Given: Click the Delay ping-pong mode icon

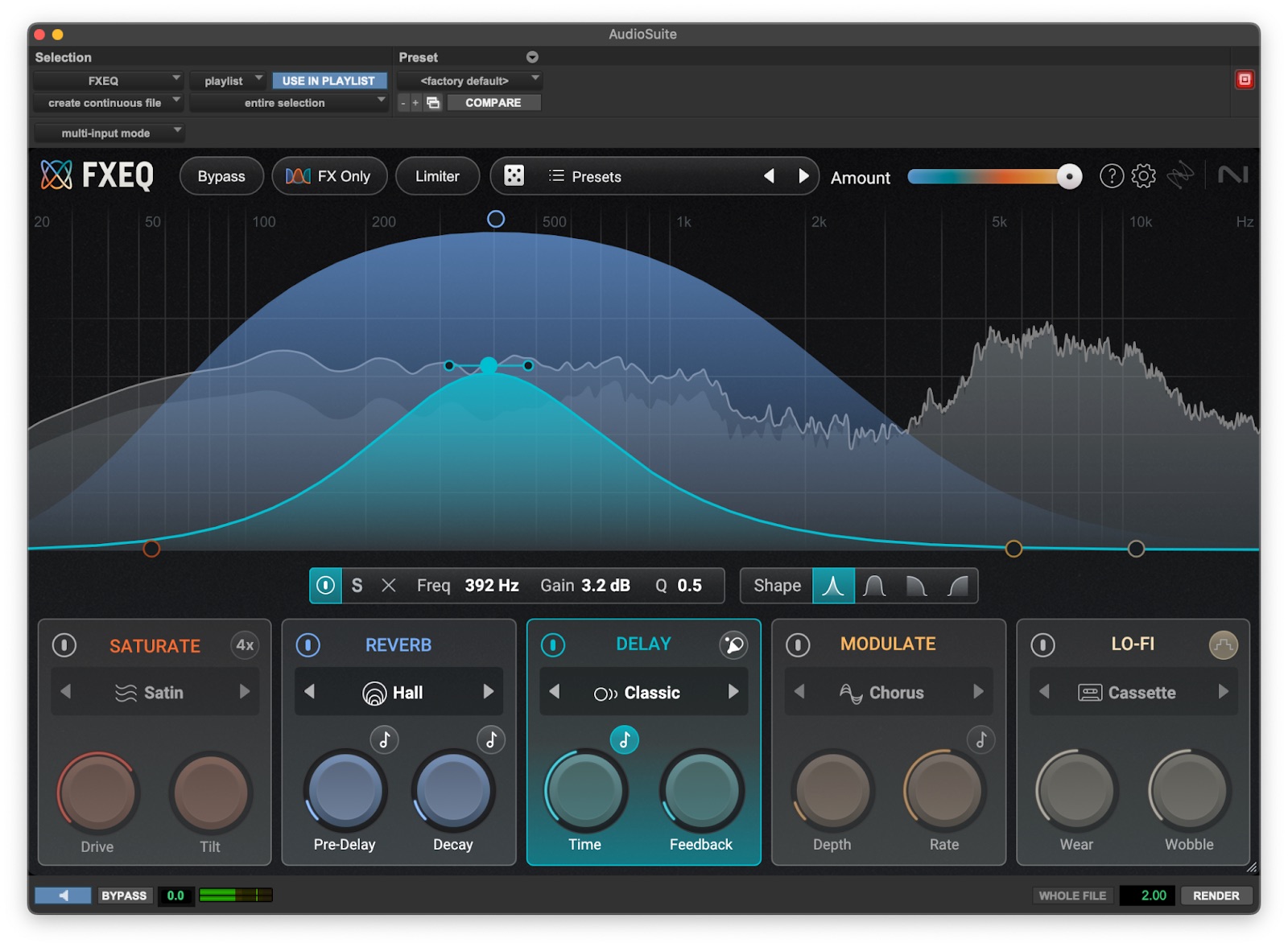Looking at the screenshot, I should pyautogui.click(x=733, y=644).
